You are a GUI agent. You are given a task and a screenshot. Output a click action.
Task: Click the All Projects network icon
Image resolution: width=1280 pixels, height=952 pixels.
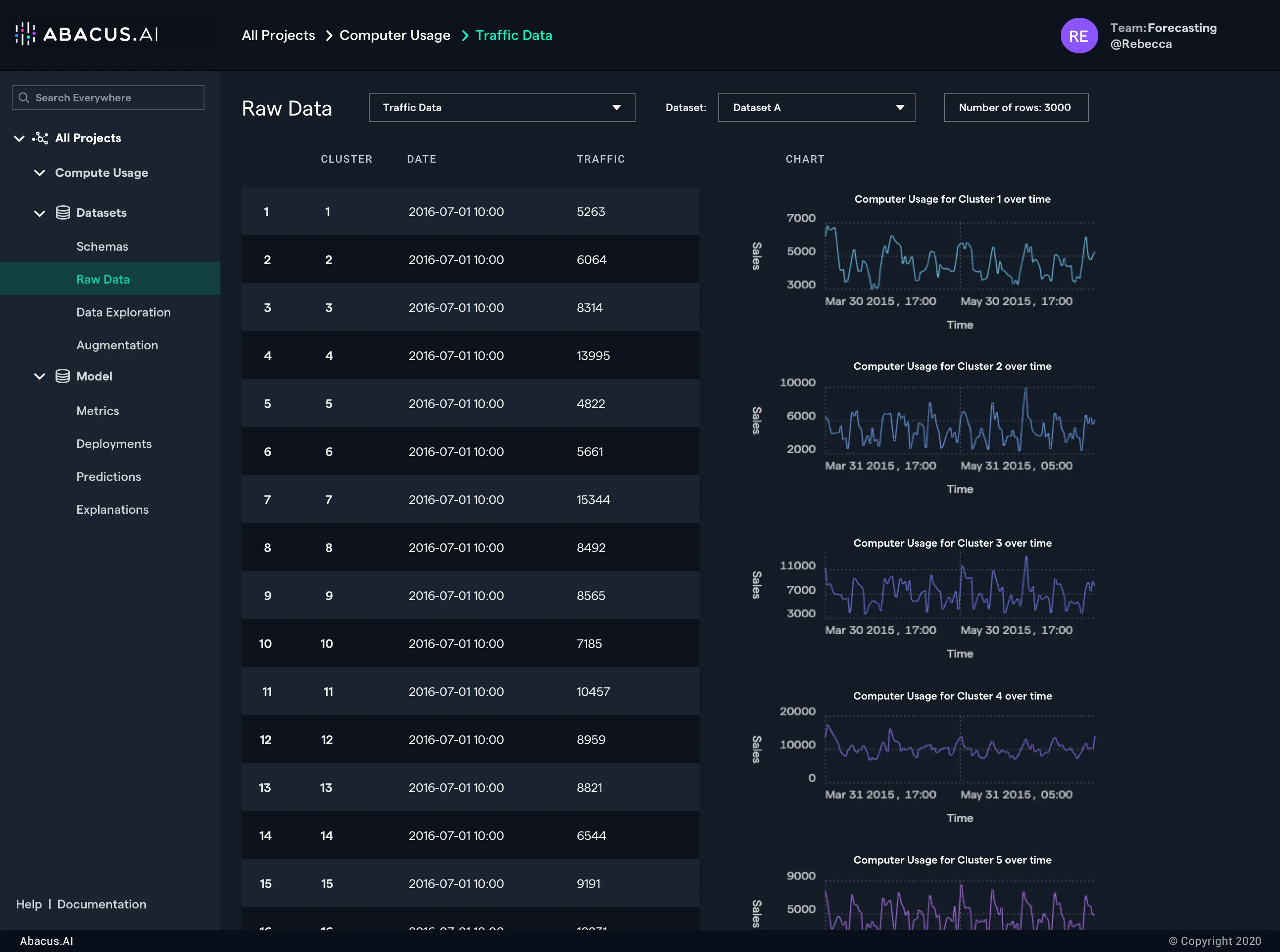pyautogui.click(x=40, y=138)
